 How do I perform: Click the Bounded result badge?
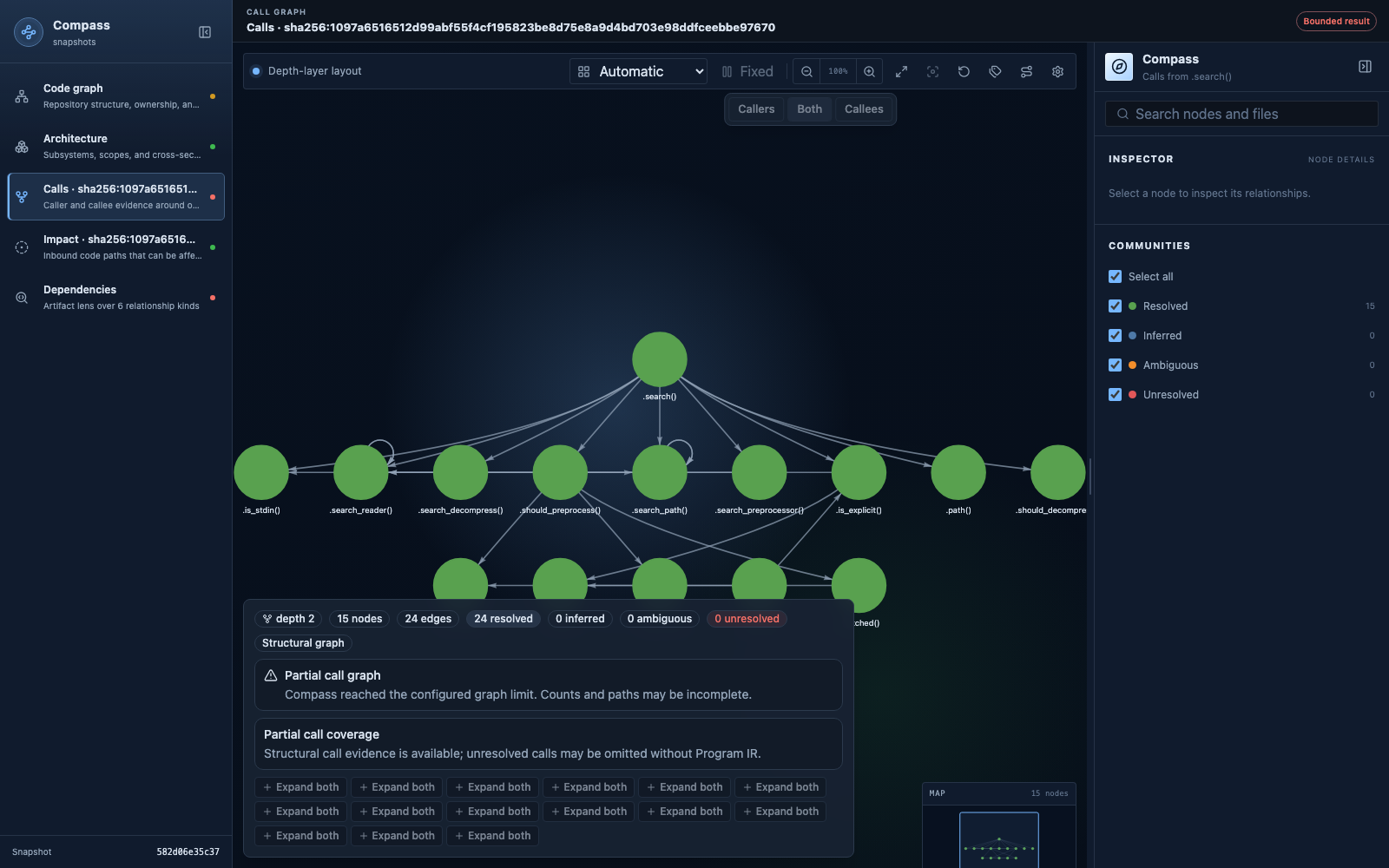click(x=1336, y=21)
